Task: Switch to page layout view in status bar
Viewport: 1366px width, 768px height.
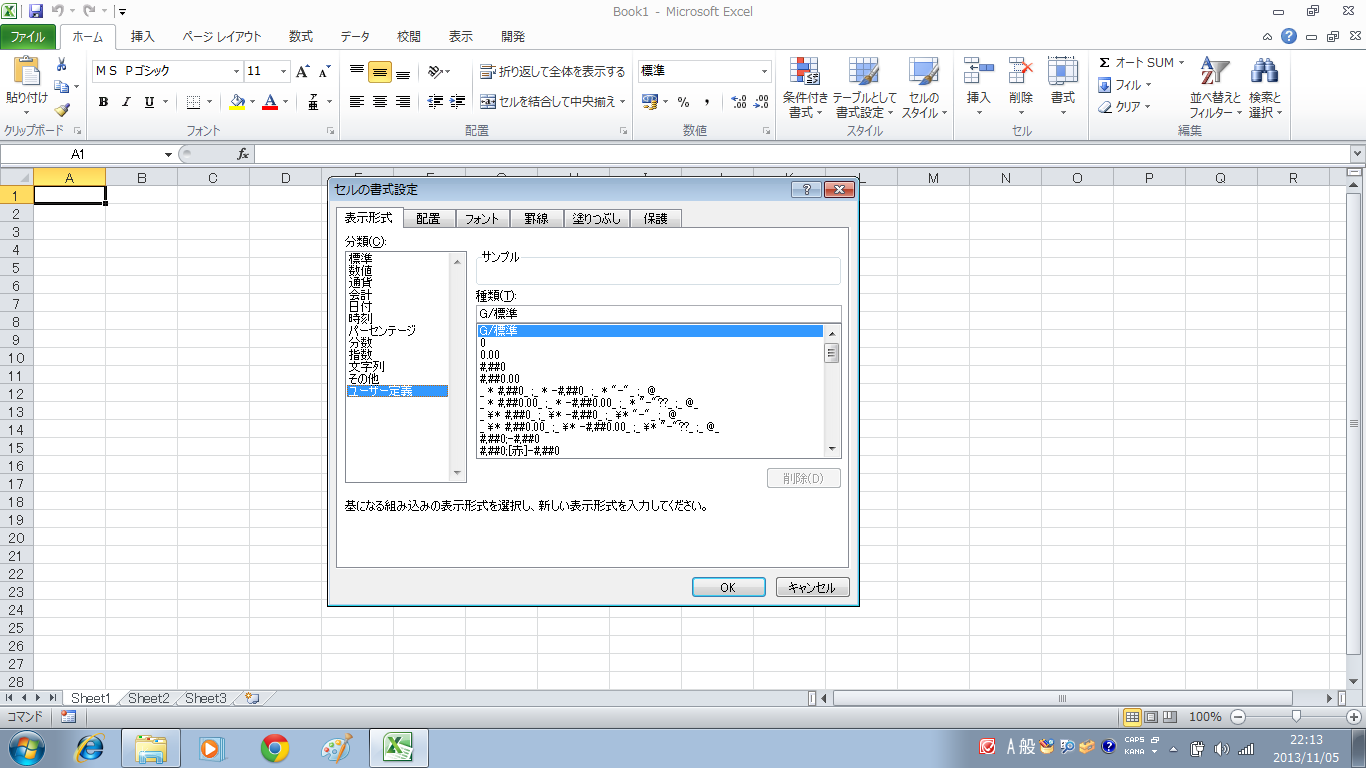Action: pos(1151,717)
